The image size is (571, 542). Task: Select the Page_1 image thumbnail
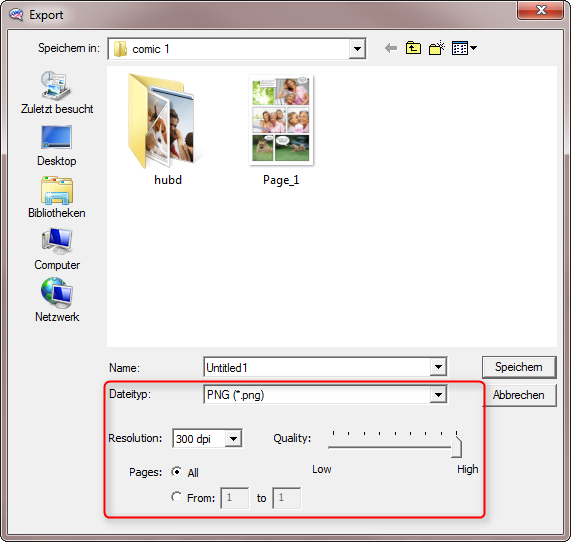(x=281, y=130)
